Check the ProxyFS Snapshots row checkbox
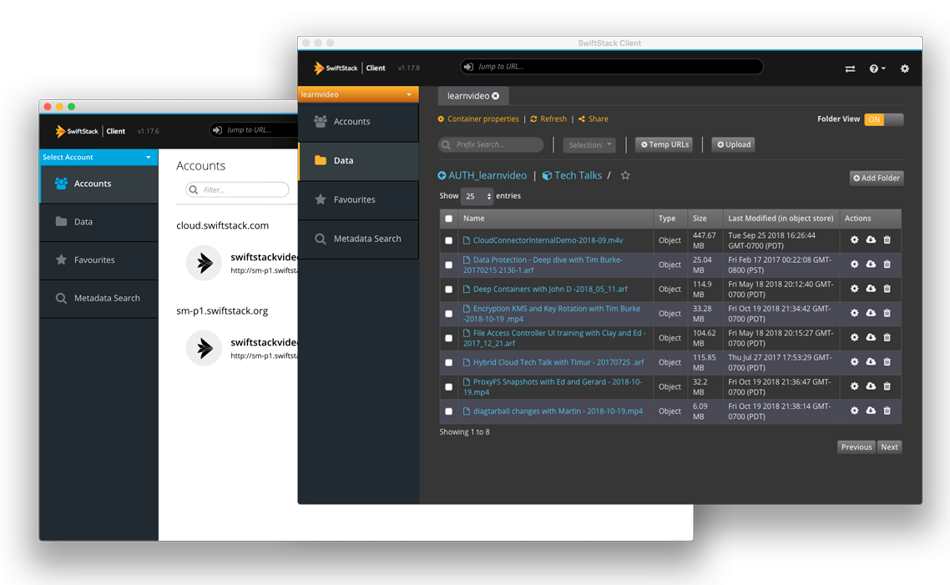Viewport: 950px width, 585px height. (448, 386)
